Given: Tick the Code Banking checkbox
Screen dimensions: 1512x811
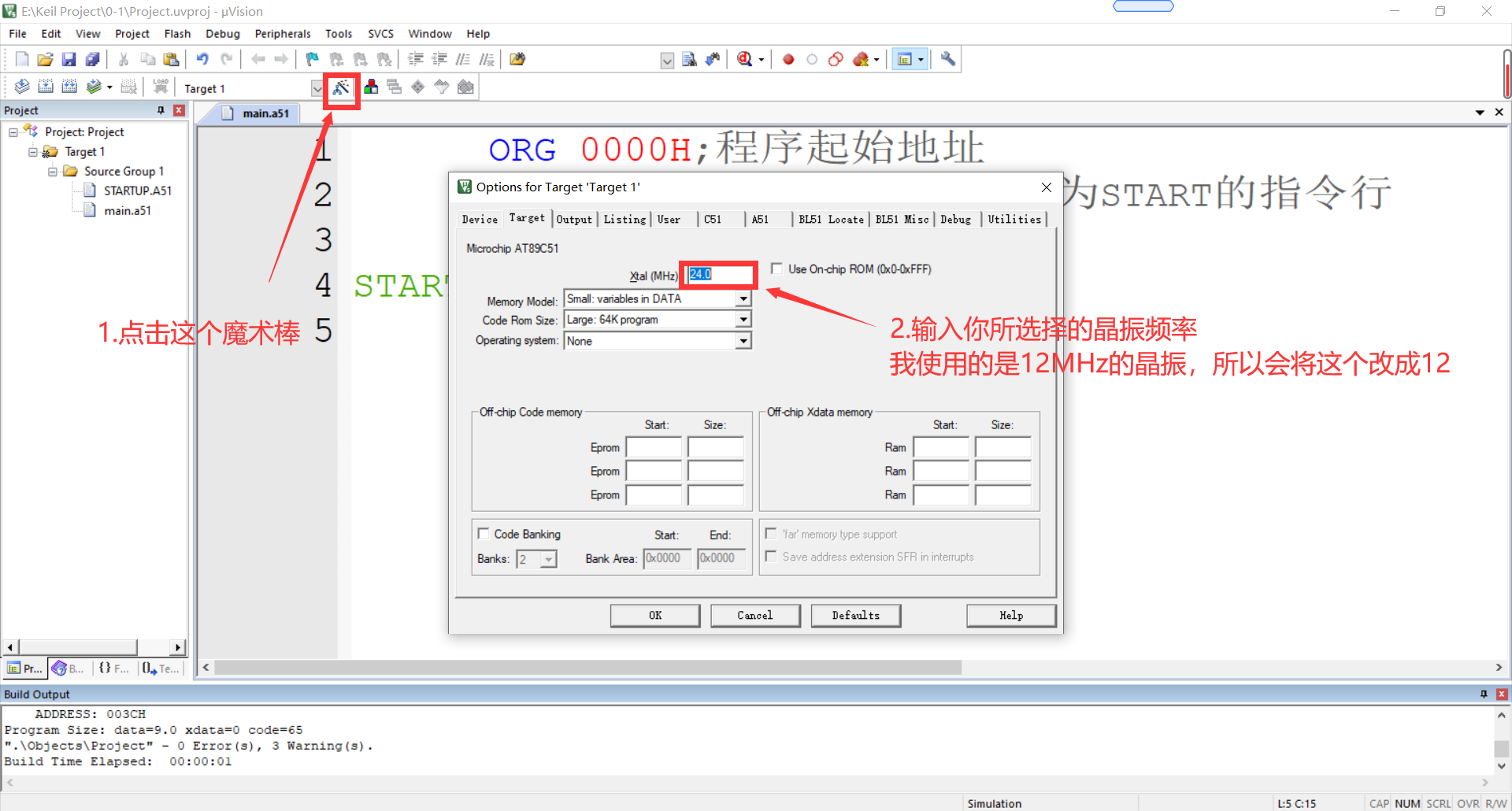Looking at the screenshot, I should tap(484, 533).
